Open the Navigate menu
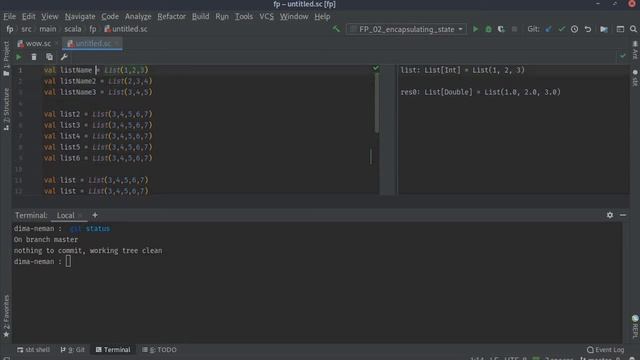This screenshot has height=360, width=640. coord(80,16)
